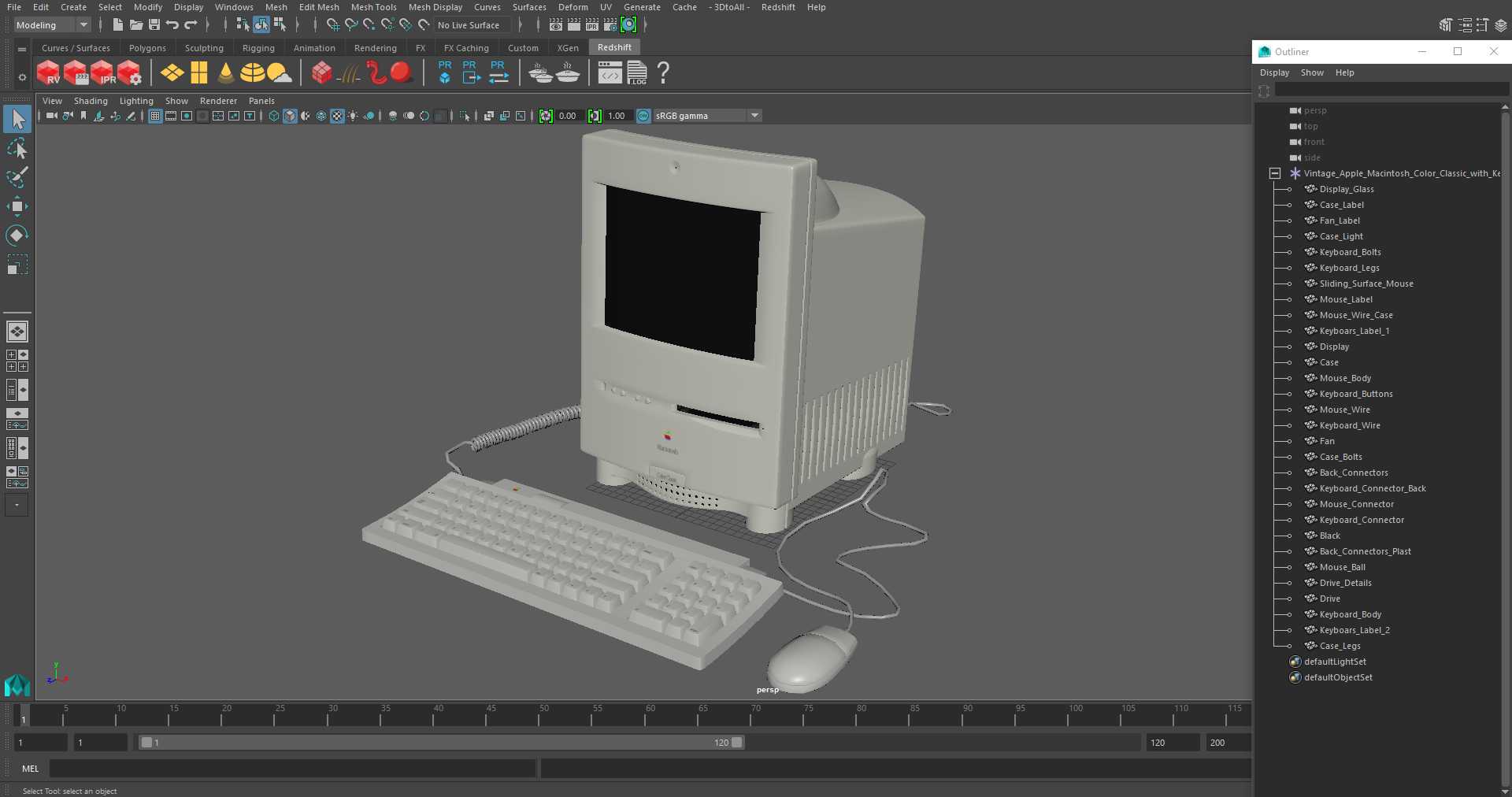Click the exposure value field showing 0.00
1512x797 pixels.
coord(569,116)
